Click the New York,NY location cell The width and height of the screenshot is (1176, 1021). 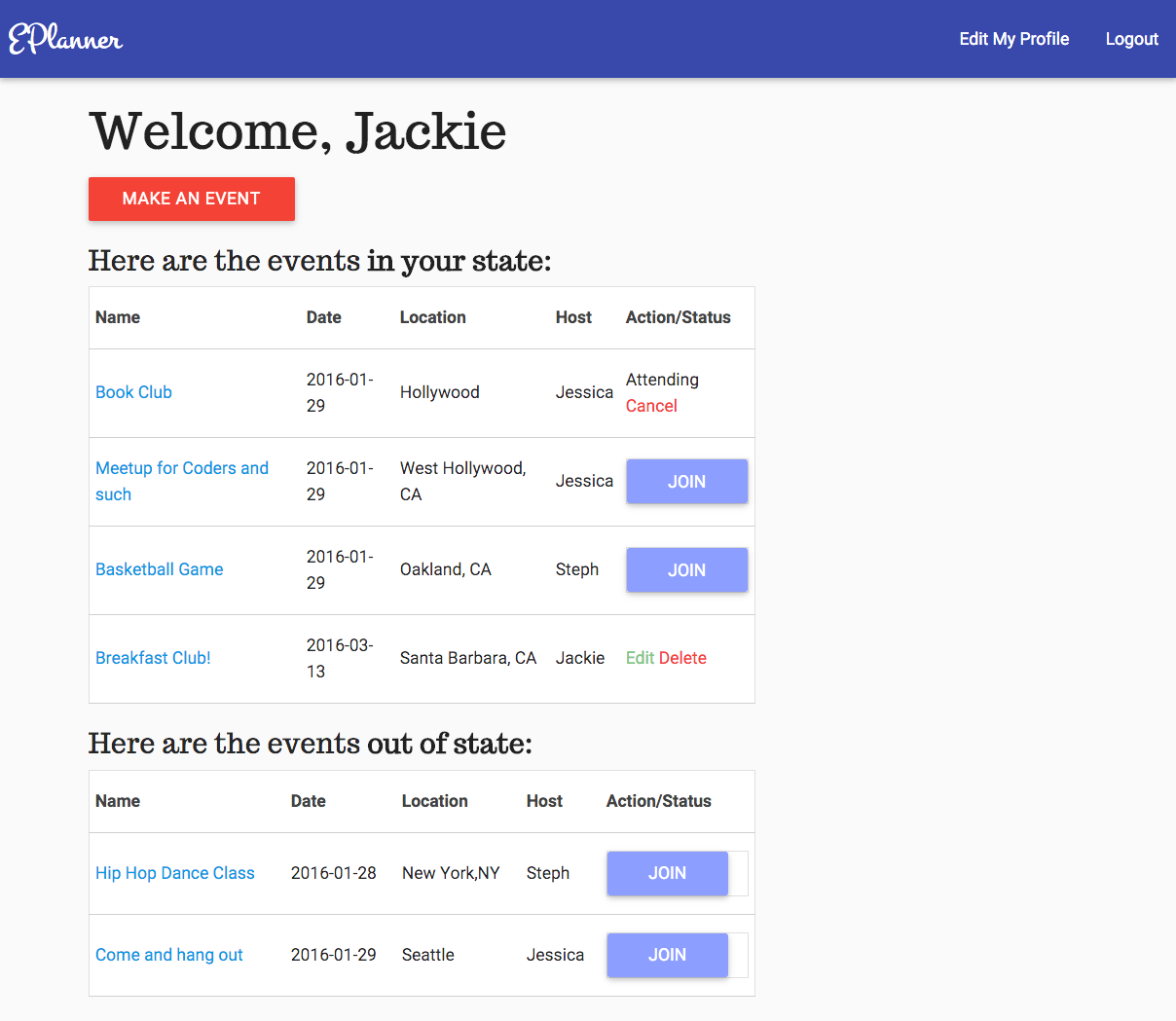(x=451, y=873)
